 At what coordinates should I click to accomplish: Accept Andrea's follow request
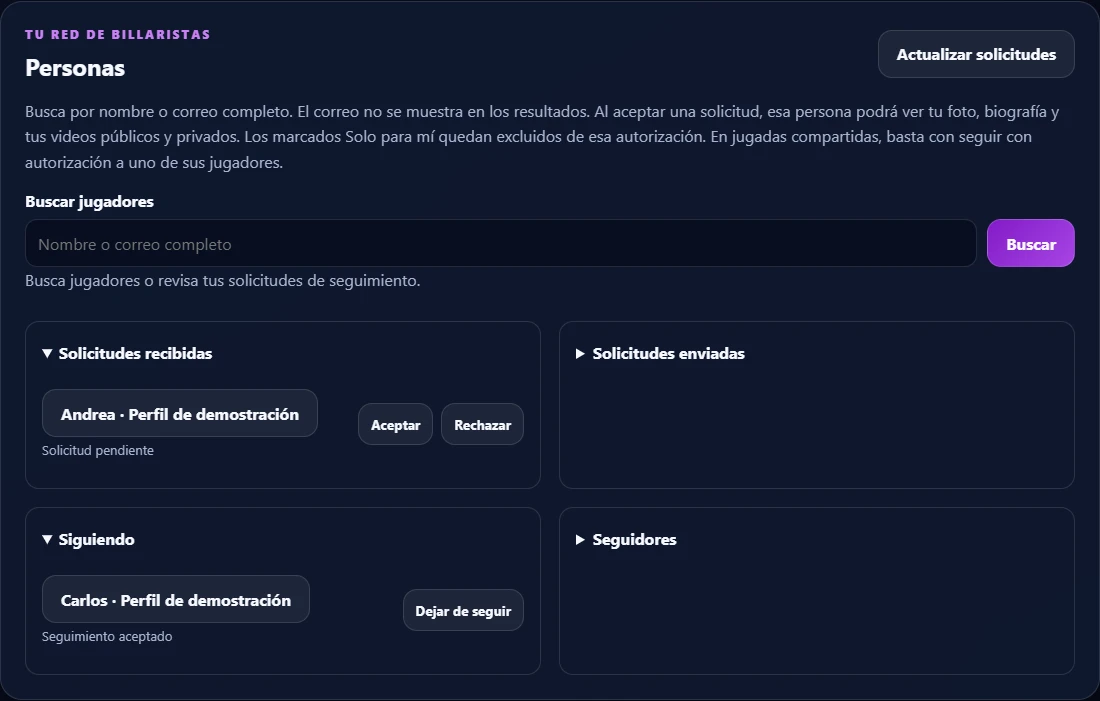pos(395,425)
